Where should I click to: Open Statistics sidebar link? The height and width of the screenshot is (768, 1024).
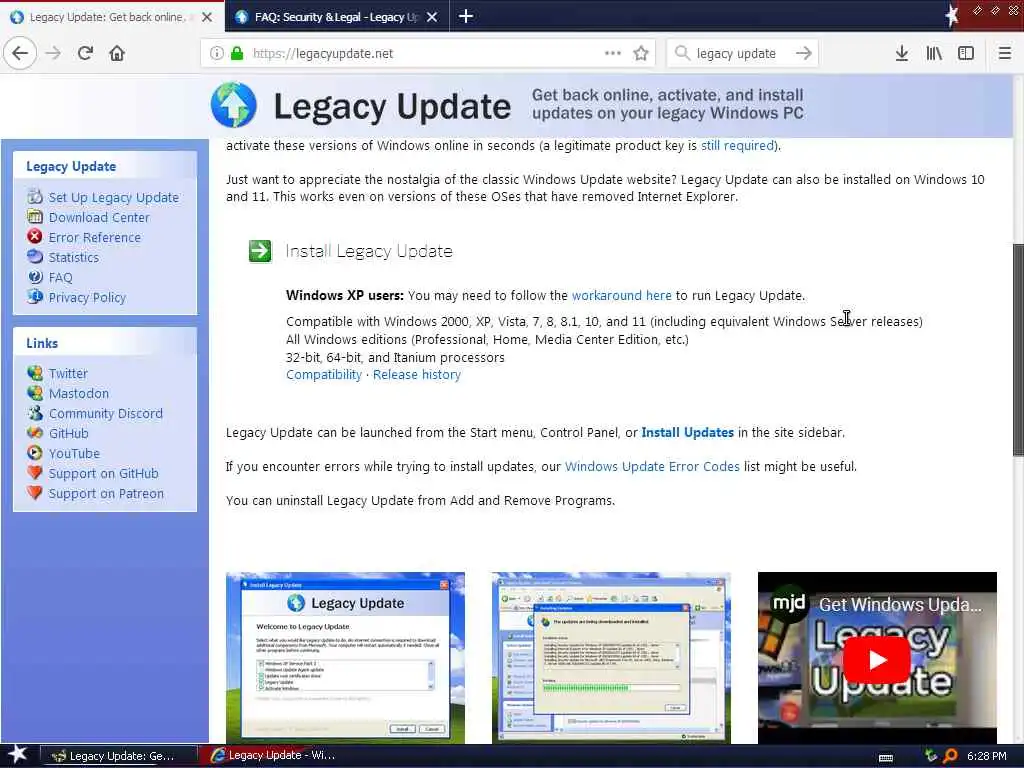pos(74,257)
